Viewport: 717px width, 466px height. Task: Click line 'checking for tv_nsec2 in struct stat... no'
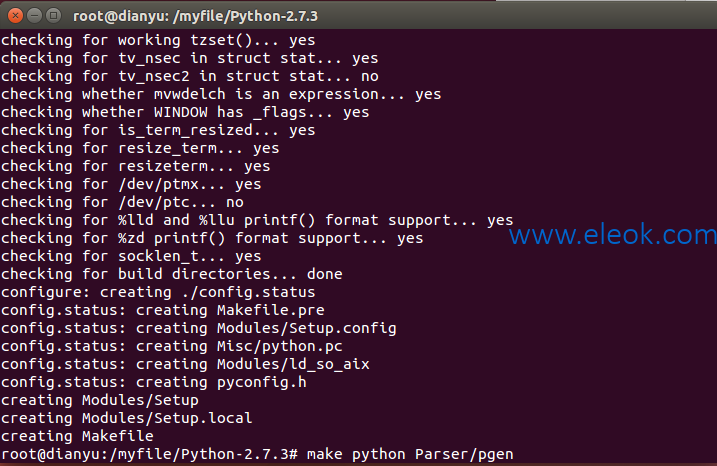(x=190, y=76)
